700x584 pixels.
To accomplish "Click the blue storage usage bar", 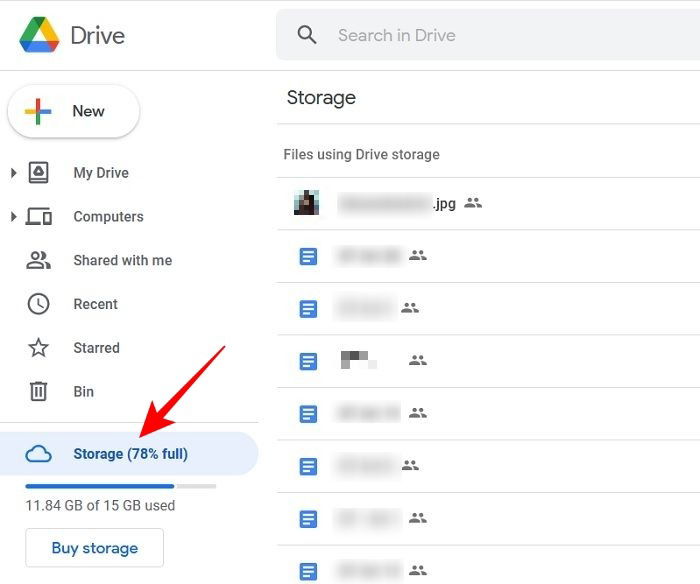I will tap(99, 486).
